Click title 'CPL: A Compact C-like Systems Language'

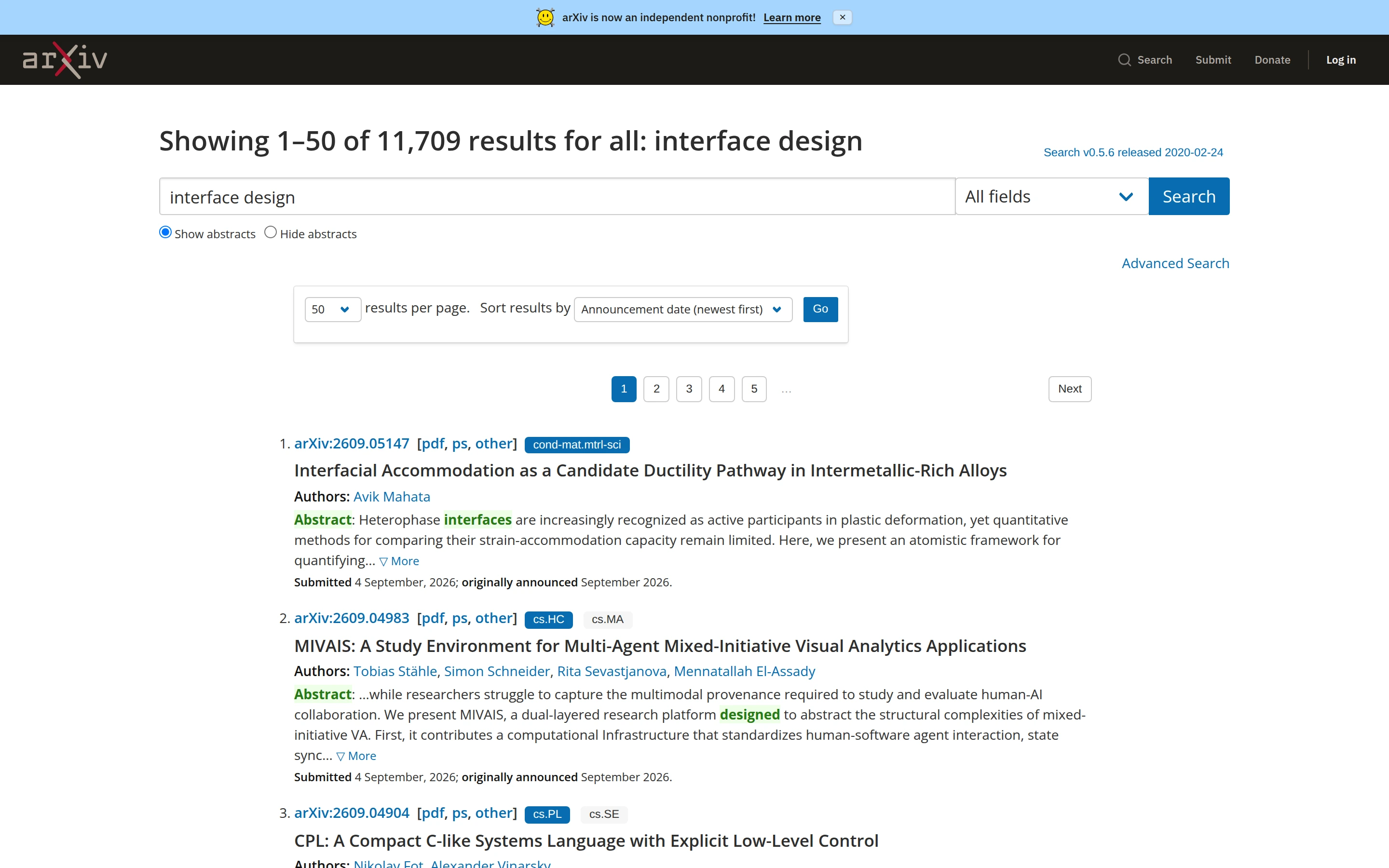(x=586, y=841)
